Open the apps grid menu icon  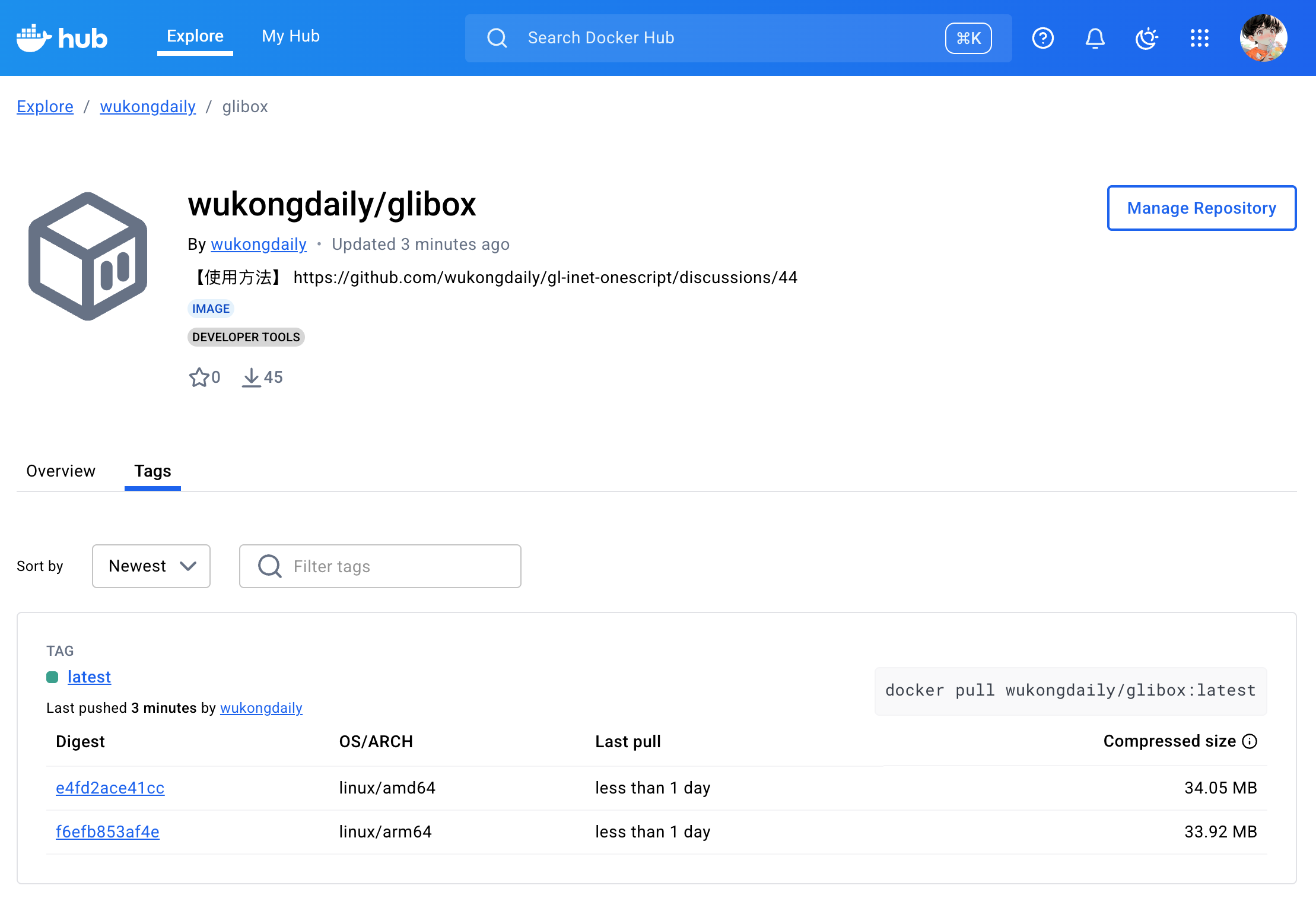(1199, 38)
